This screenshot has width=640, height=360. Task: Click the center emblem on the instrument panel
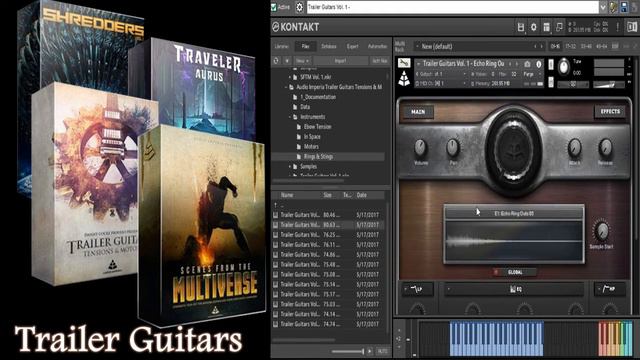coord(514,149)
